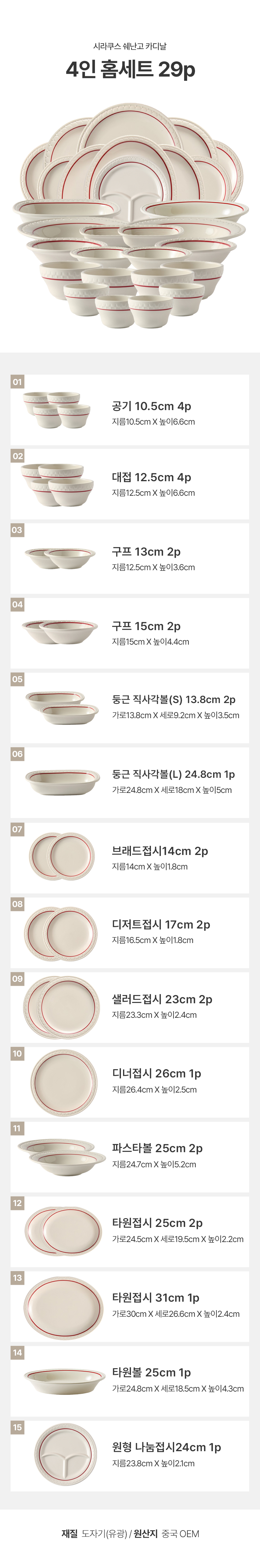Click the 둥근 직사각볼(L) 24.8cm dish image
260x1568 pixels.
63,781
